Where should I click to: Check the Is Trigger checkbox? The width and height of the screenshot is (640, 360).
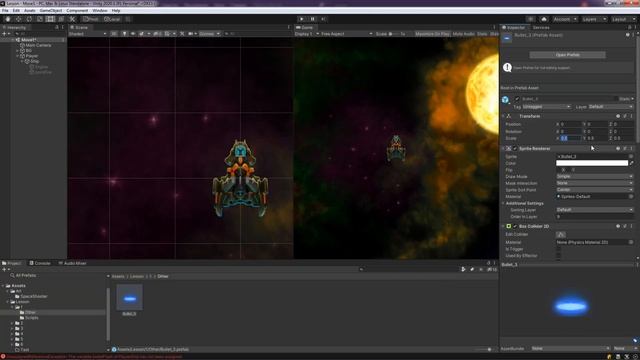558,249
